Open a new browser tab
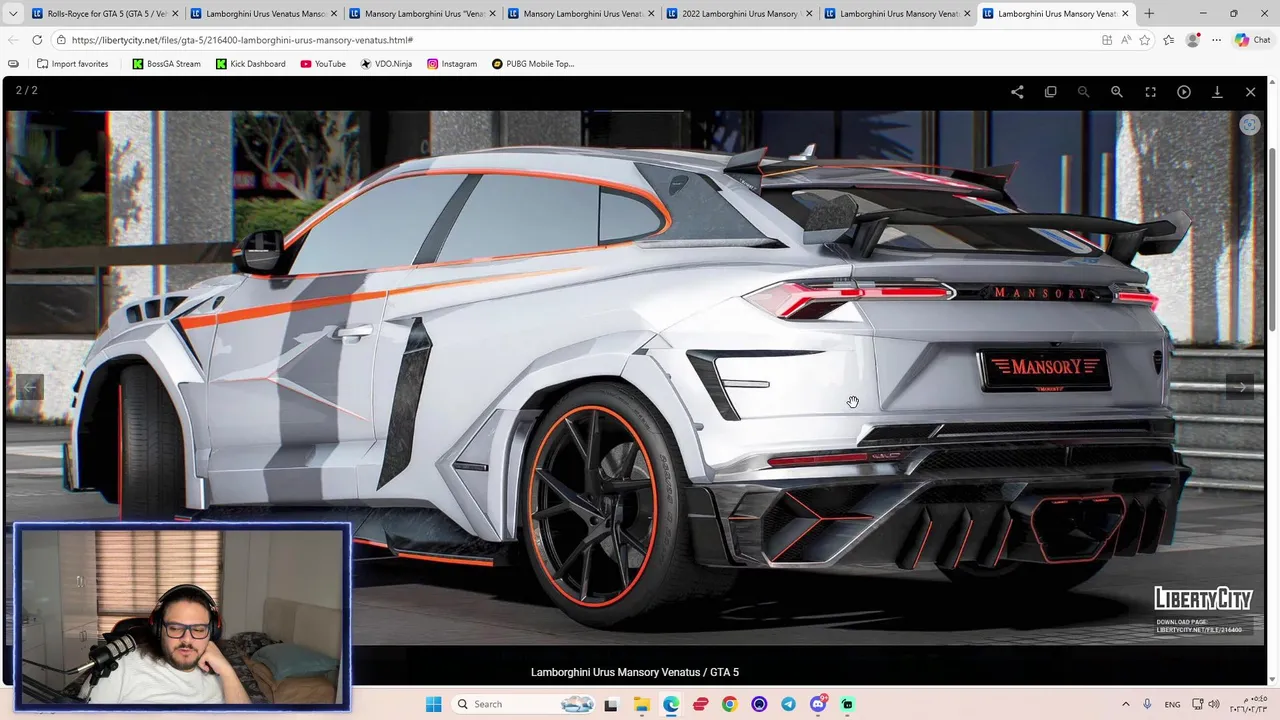The width and height of the screenshot is (1280, 720). pyautogui.click(x=1149, y=14)
